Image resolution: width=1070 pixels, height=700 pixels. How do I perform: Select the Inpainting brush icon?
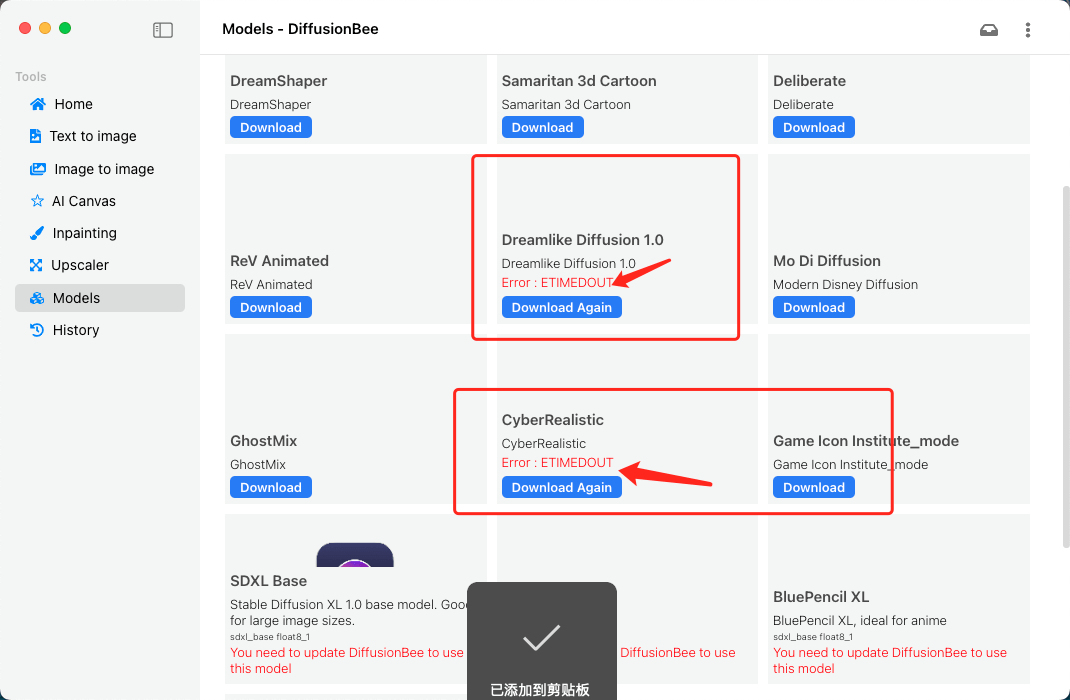(x=37, y=233)
